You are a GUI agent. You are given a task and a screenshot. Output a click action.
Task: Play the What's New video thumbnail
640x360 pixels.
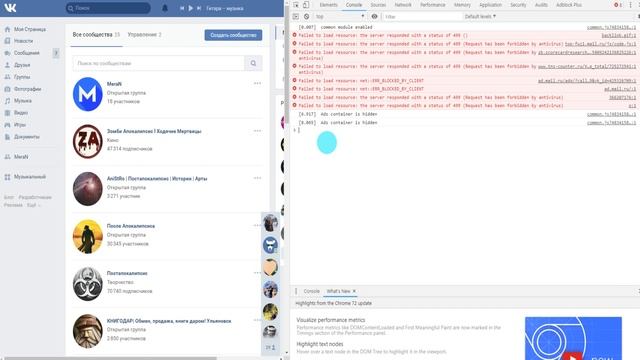(x=573, y=338)
